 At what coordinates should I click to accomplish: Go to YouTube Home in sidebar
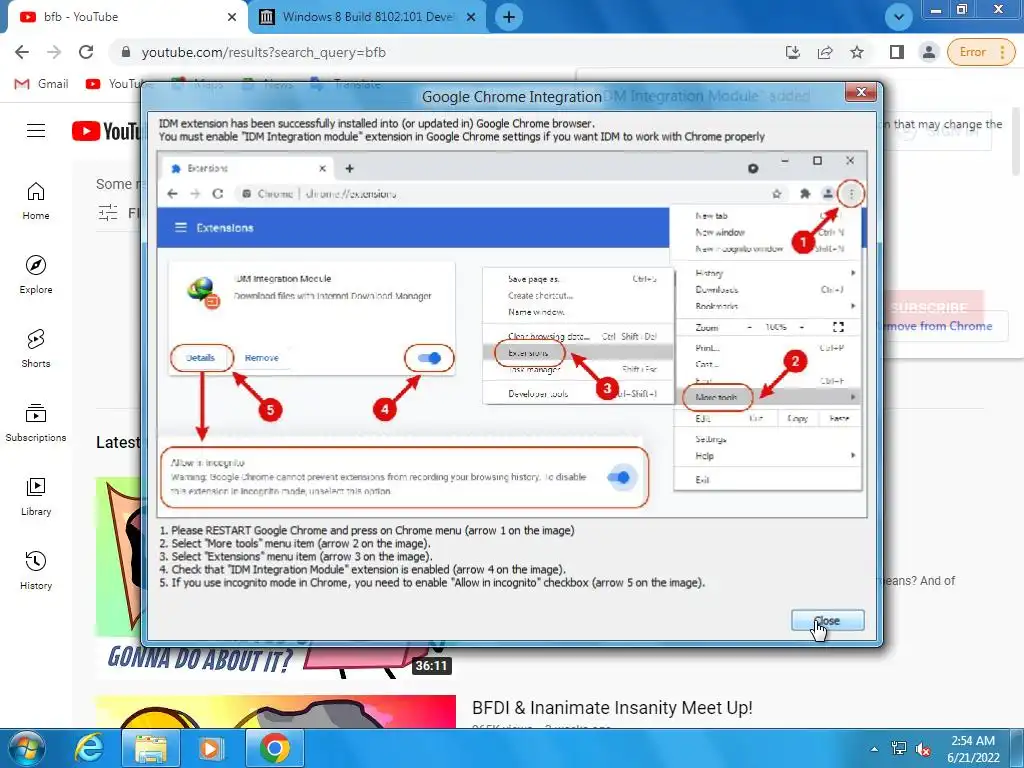coord(36,201)
